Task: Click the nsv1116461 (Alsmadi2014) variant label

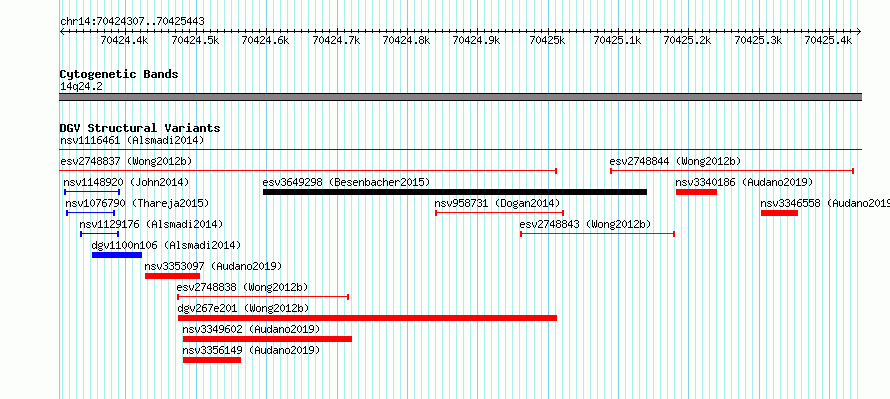Action: pyautogui.click(x=132, y=140)
